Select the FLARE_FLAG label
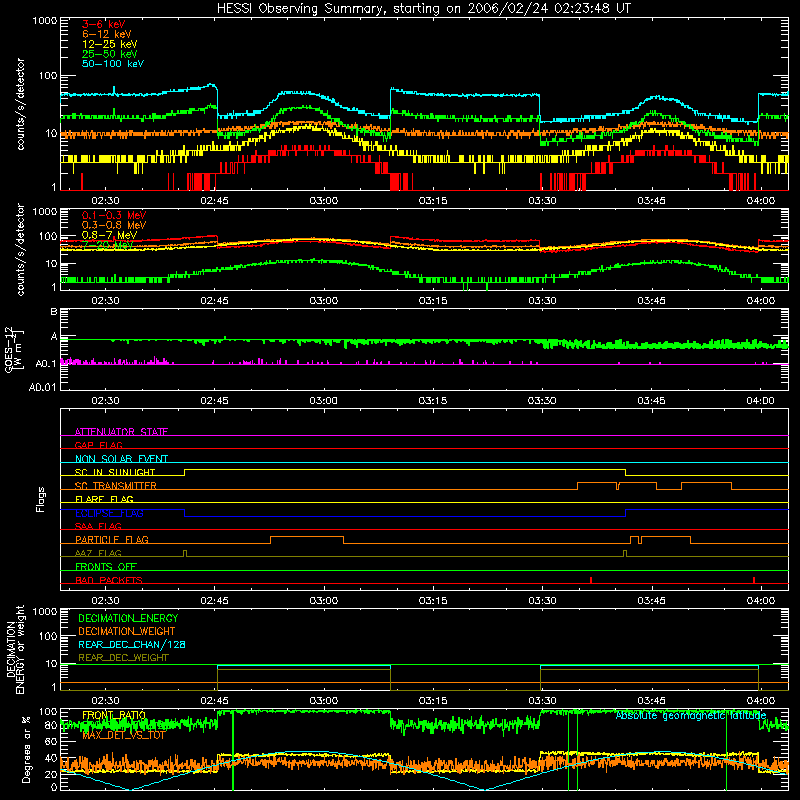 coord(104,499)
